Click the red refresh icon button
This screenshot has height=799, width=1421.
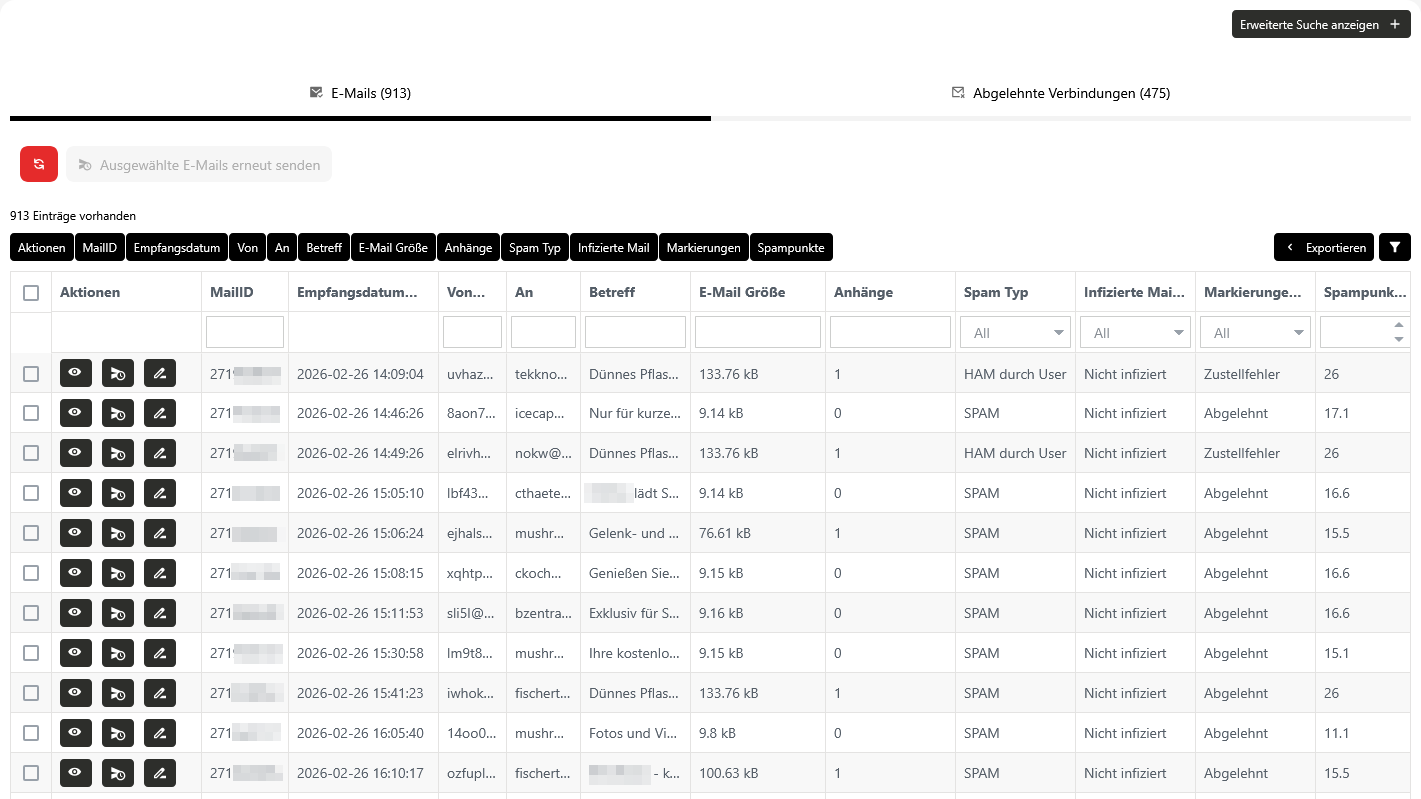(x=39, y=164)
